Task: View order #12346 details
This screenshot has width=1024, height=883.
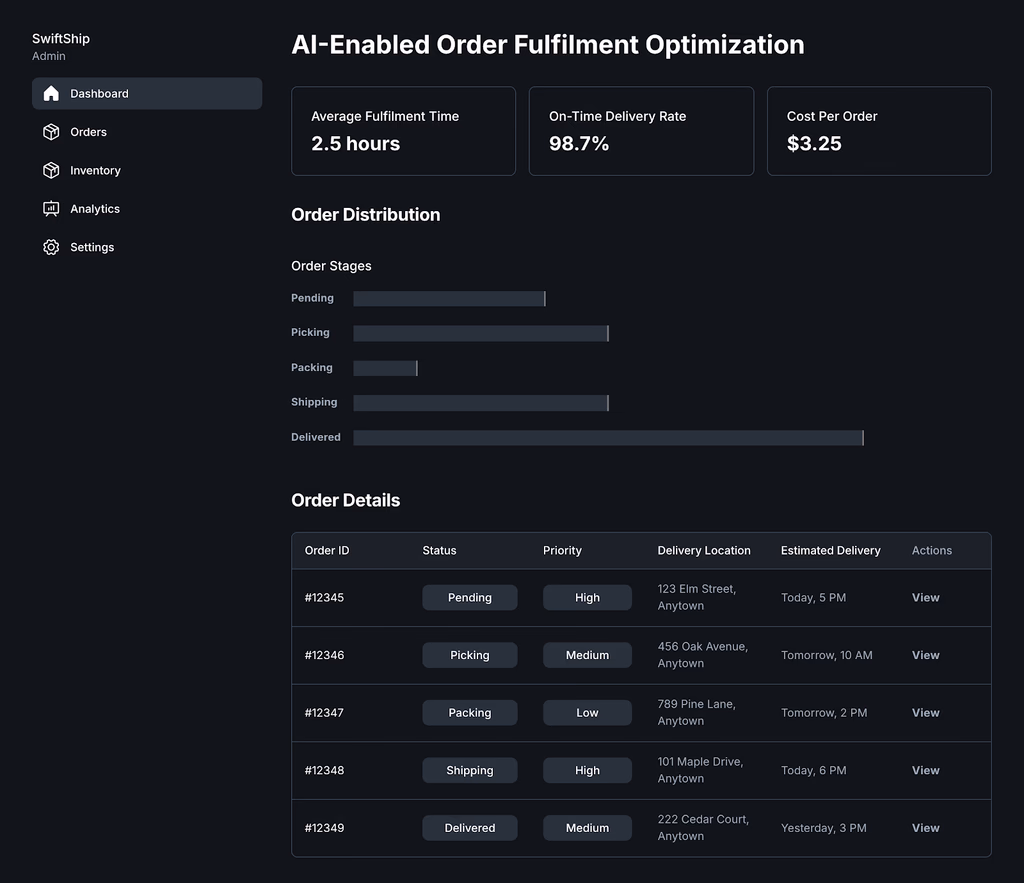Action: click(925, 655)
